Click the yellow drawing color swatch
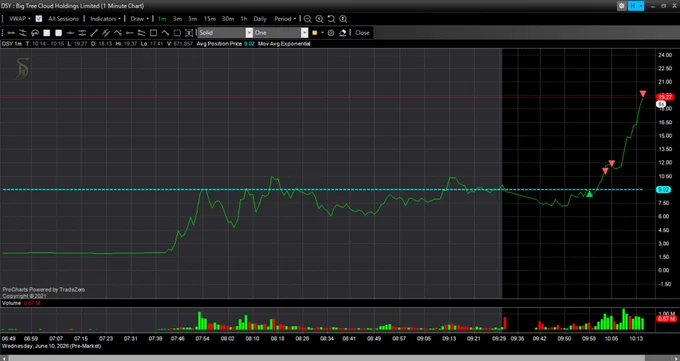 (315, 33)
